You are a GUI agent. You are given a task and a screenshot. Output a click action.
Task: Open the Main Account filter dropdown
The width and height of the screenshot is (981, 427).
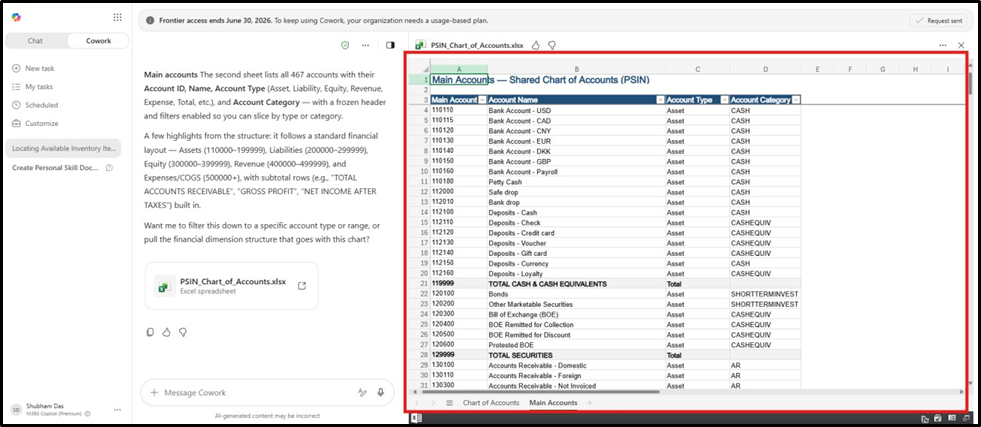[482, 100]
